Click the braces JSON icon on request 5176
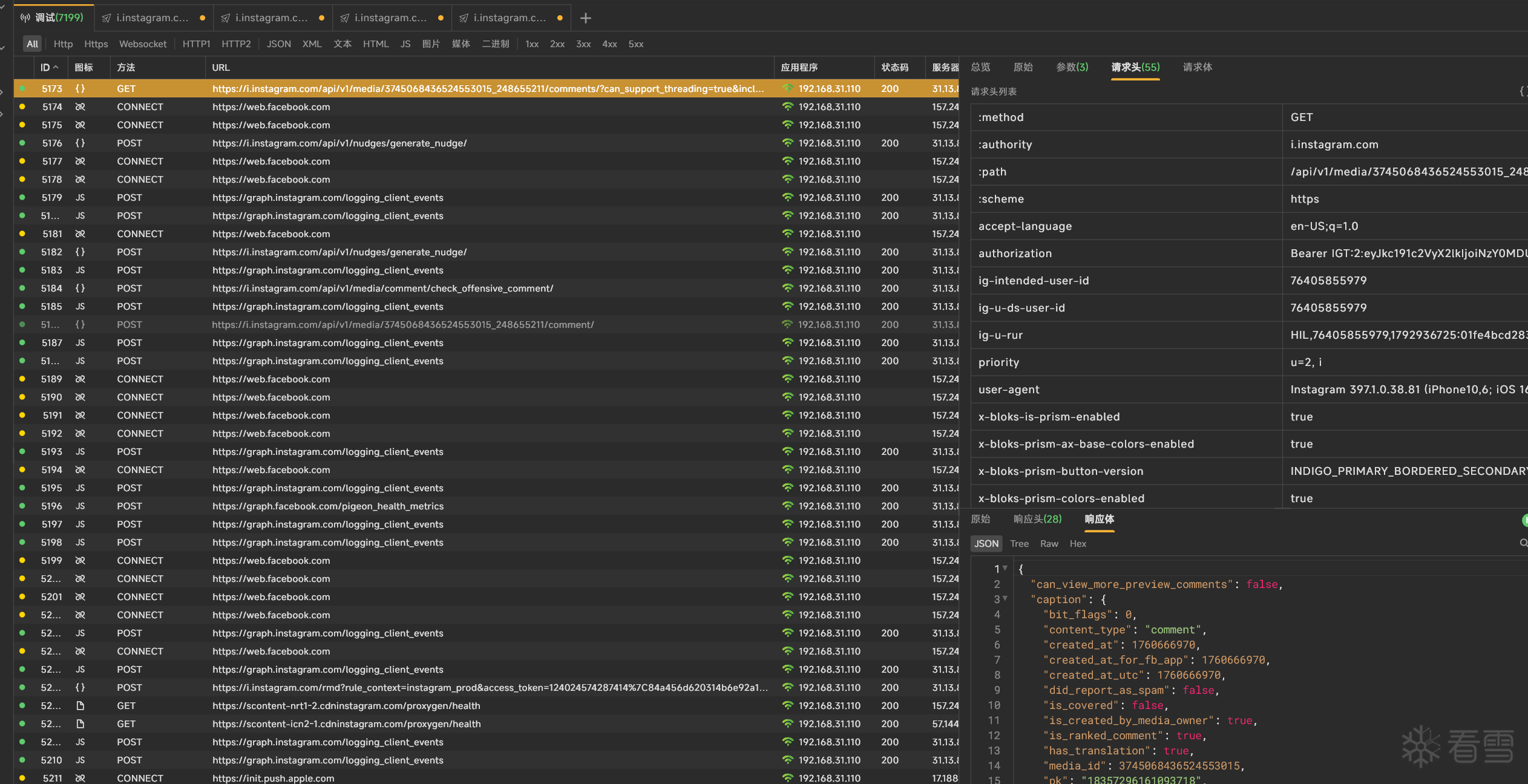 coord(80,143)
